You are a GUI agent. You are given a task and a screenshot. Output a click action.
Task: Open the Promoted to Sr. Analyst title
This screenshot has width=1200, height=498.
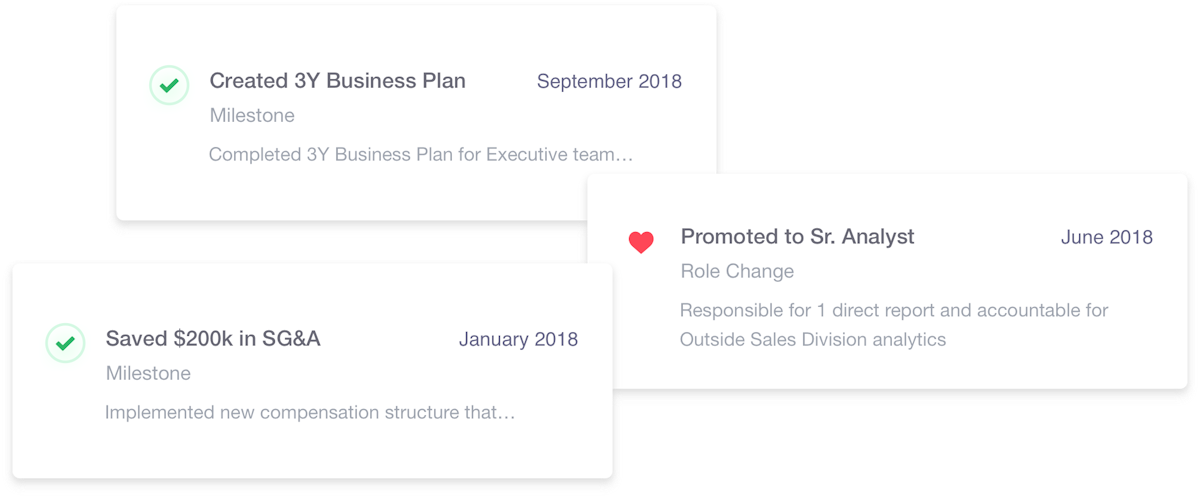[x=797, y=237]
